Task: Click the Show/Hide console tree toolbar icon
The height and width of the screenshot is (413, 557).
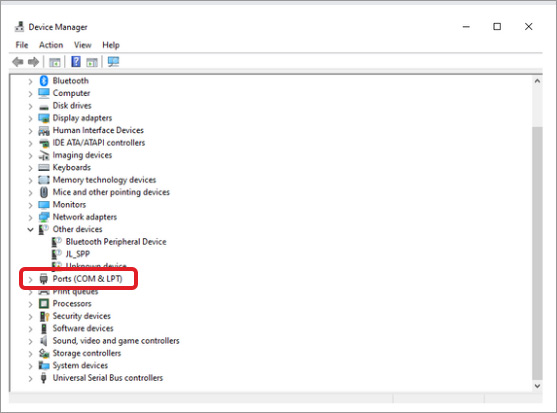Action: coord(55,62)
